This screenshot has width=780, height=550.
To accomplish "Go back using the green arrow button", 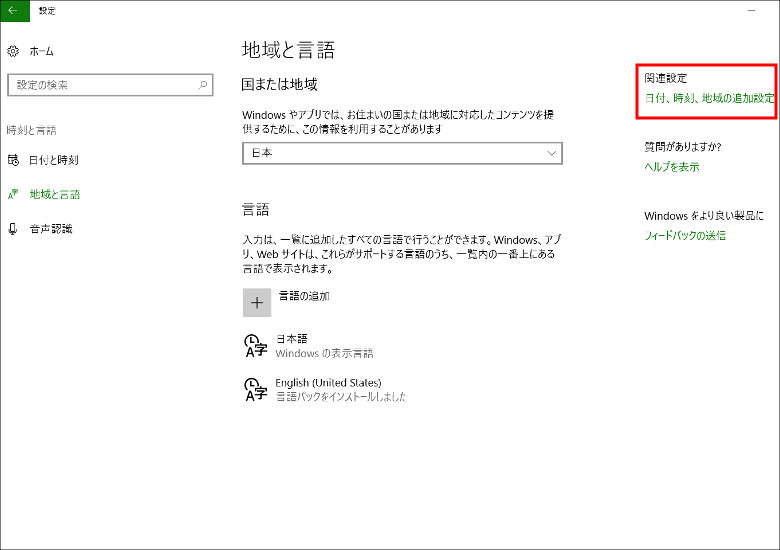I will point(14,10).
